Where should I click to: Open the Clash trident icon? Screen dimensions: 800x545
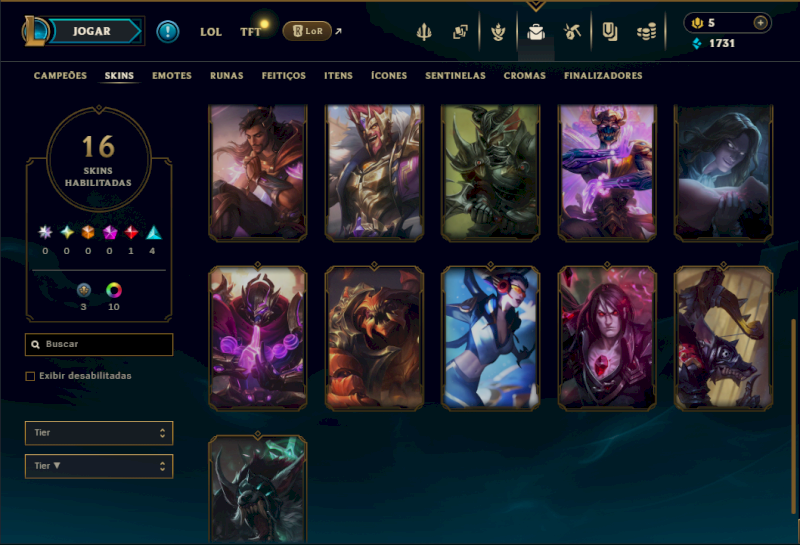(424, 32)
